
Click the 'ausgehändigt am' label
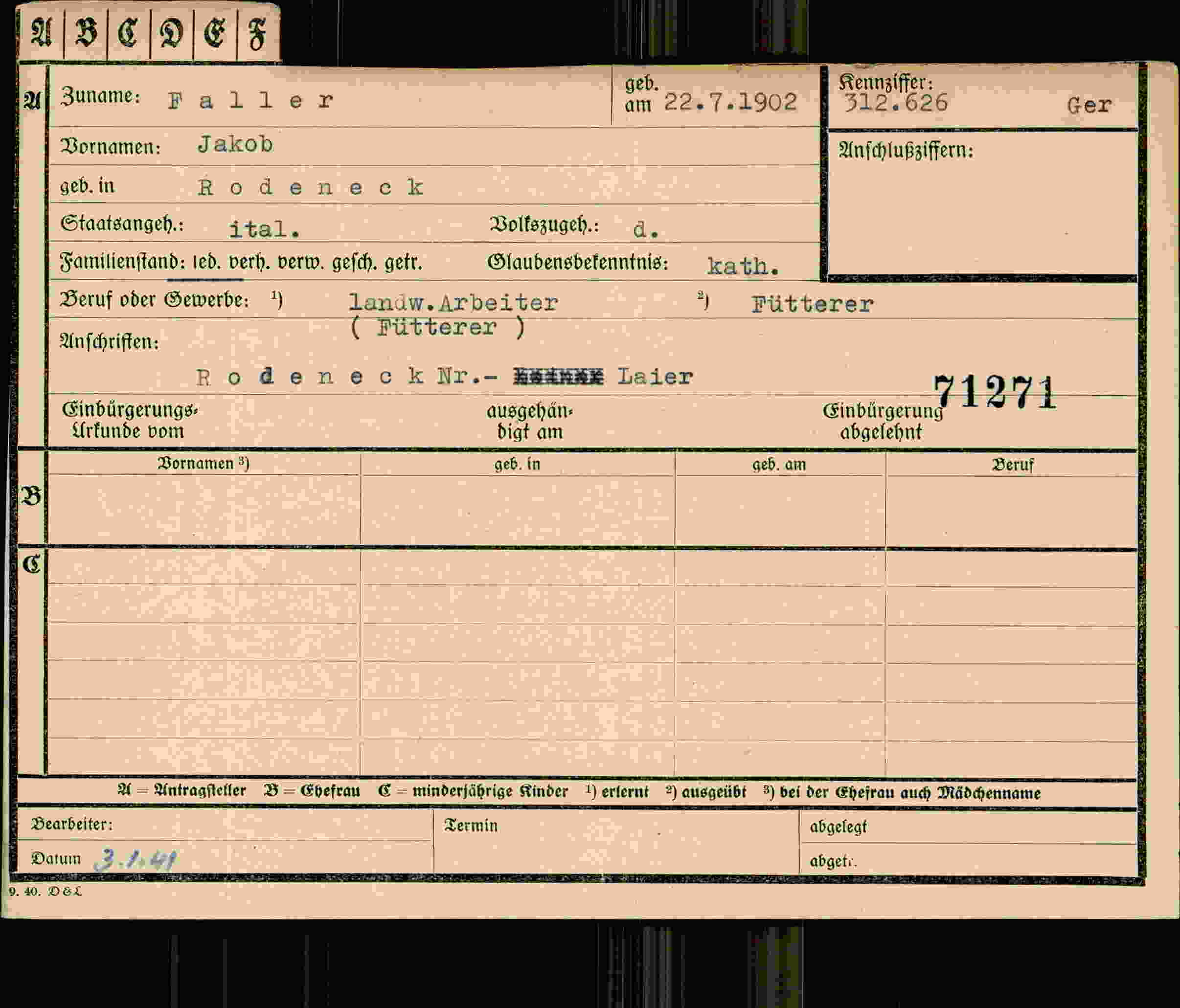[530, 422]
